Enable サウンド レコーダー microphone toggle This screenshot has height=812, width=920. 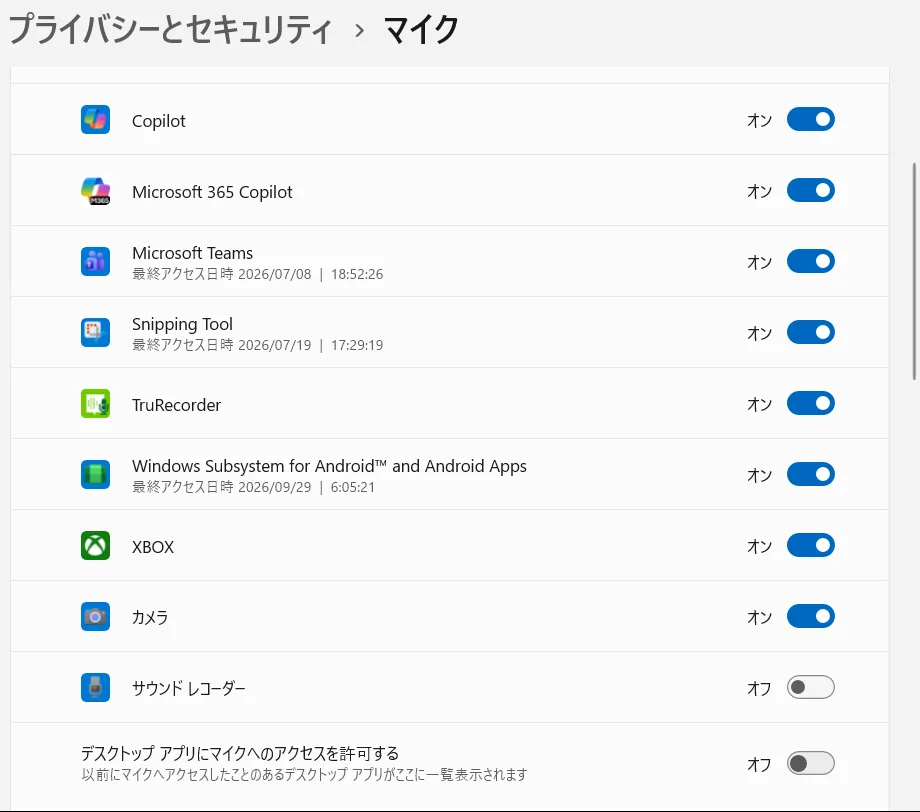click(x=810, y=687)
